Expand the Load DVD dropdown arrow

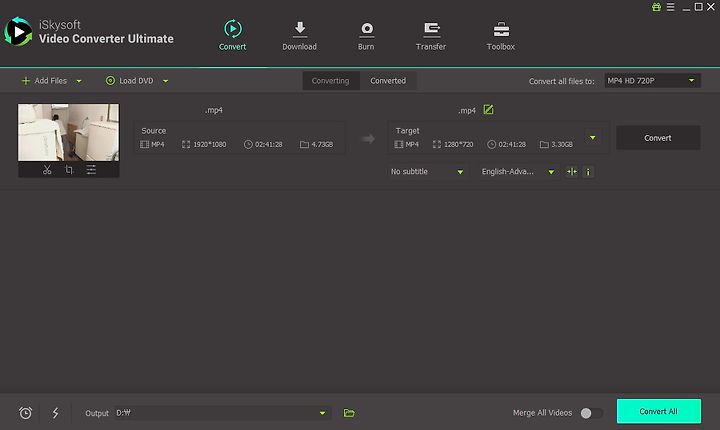click(x=165, y=81)
